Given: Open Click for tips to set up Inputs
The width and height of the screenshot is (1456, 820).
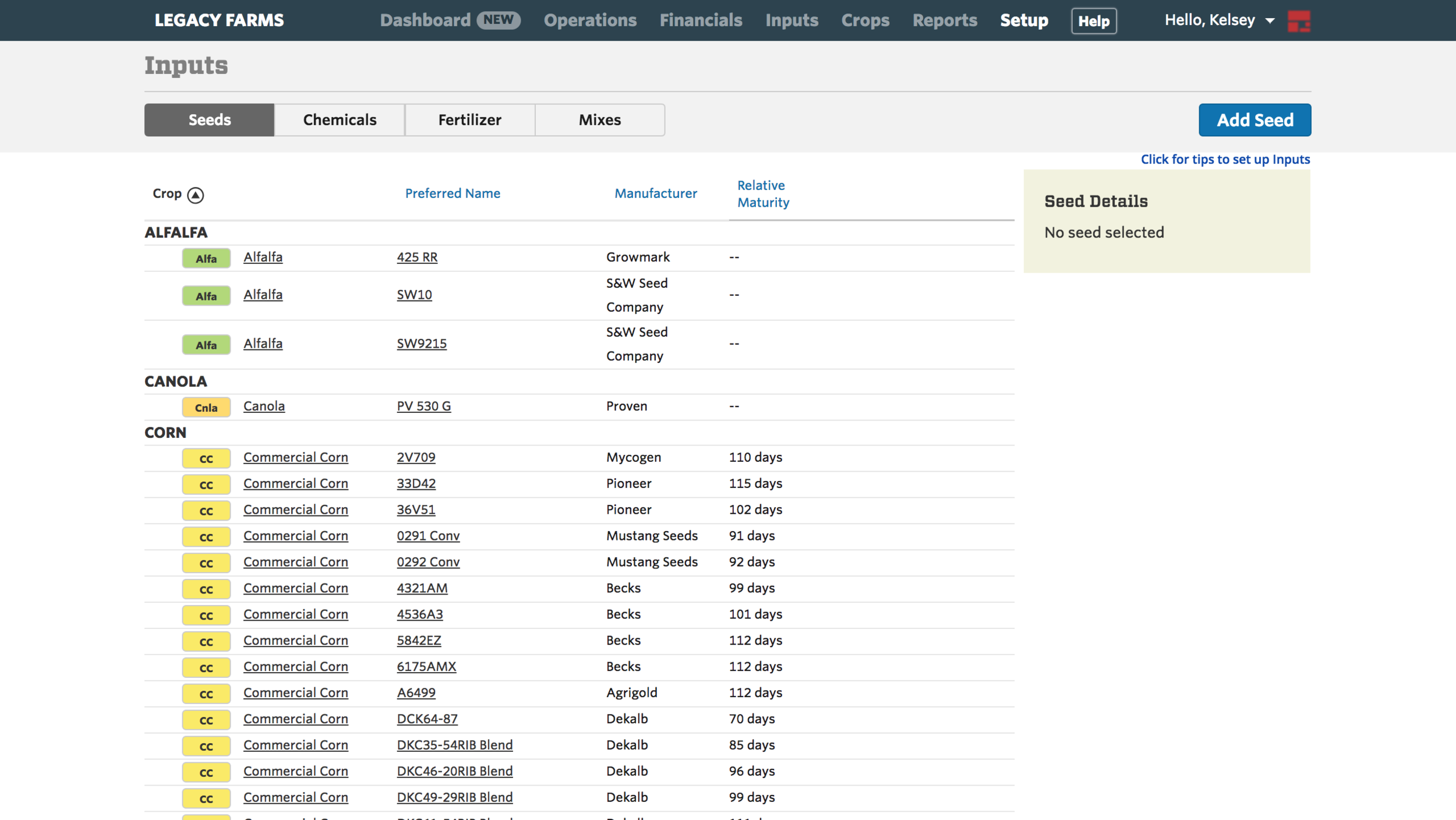Looking at the screenshot, I should click(1225, 160).
